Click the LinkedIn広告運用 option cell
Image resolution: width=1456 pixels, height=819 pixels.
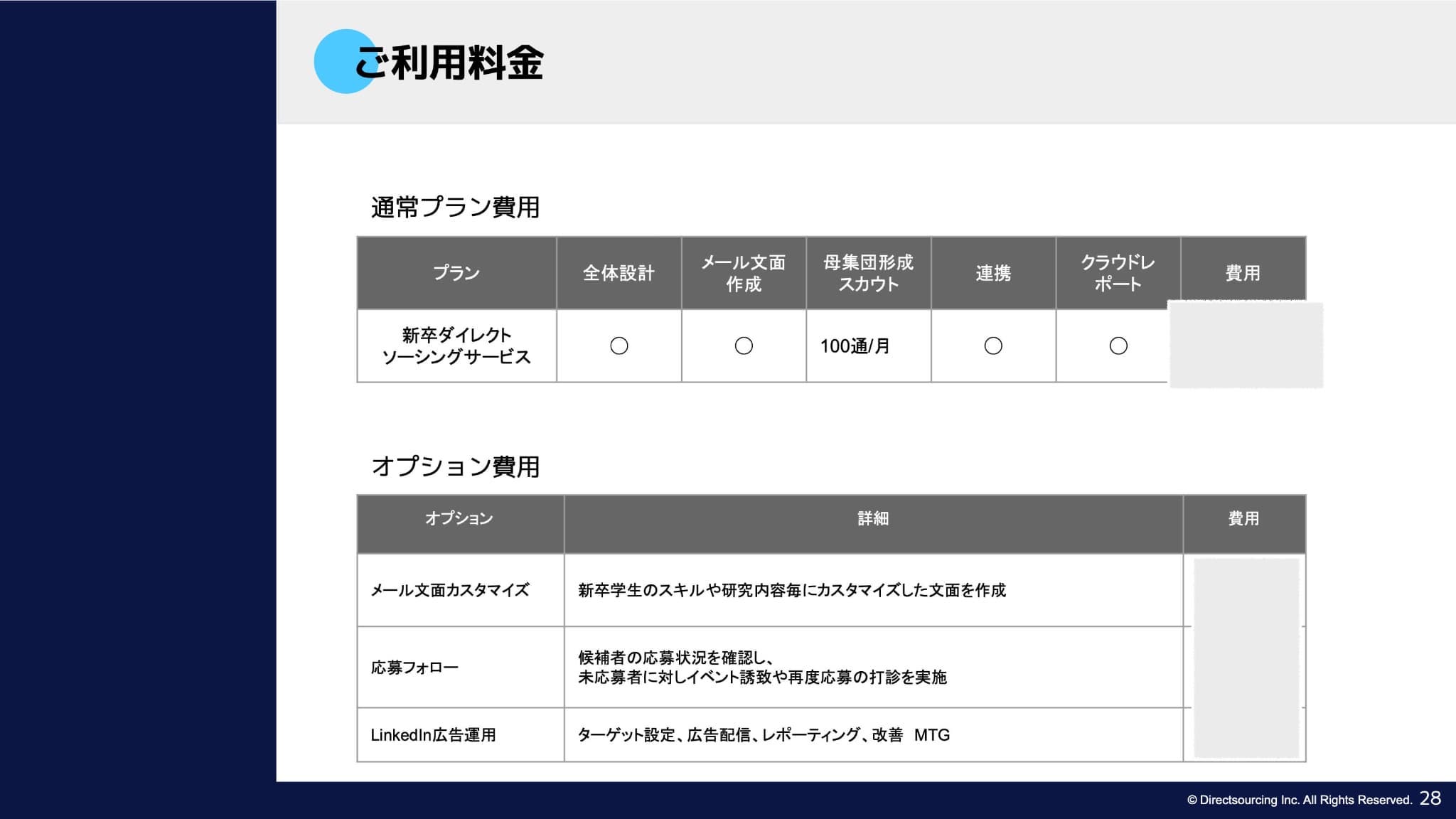[433, 735]
